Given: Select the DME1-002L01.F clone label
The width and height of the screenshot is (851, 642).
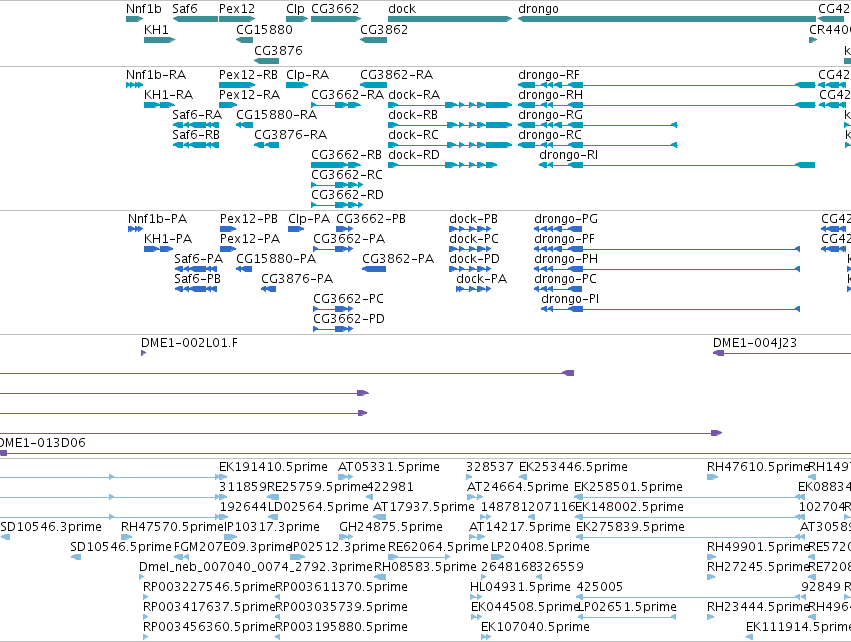Looking at the screenshot, I should 189,342.
